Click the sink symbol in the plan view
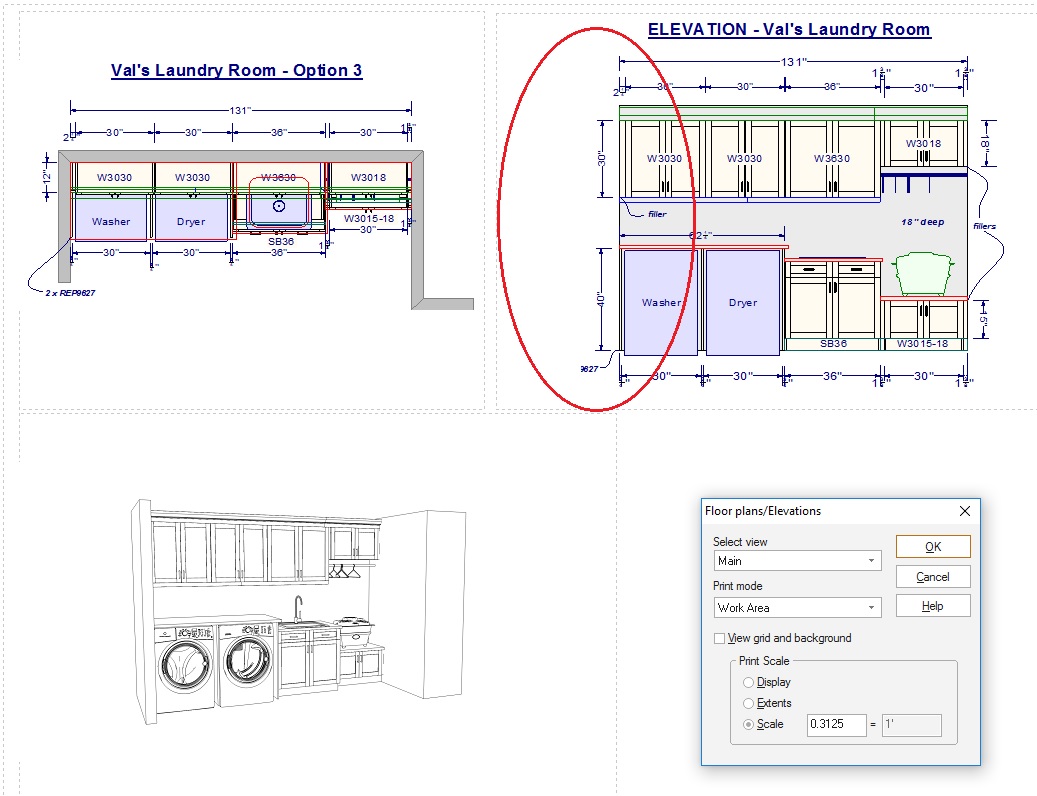The width and height of the screenshot is (1037, 796). point(279,206)
